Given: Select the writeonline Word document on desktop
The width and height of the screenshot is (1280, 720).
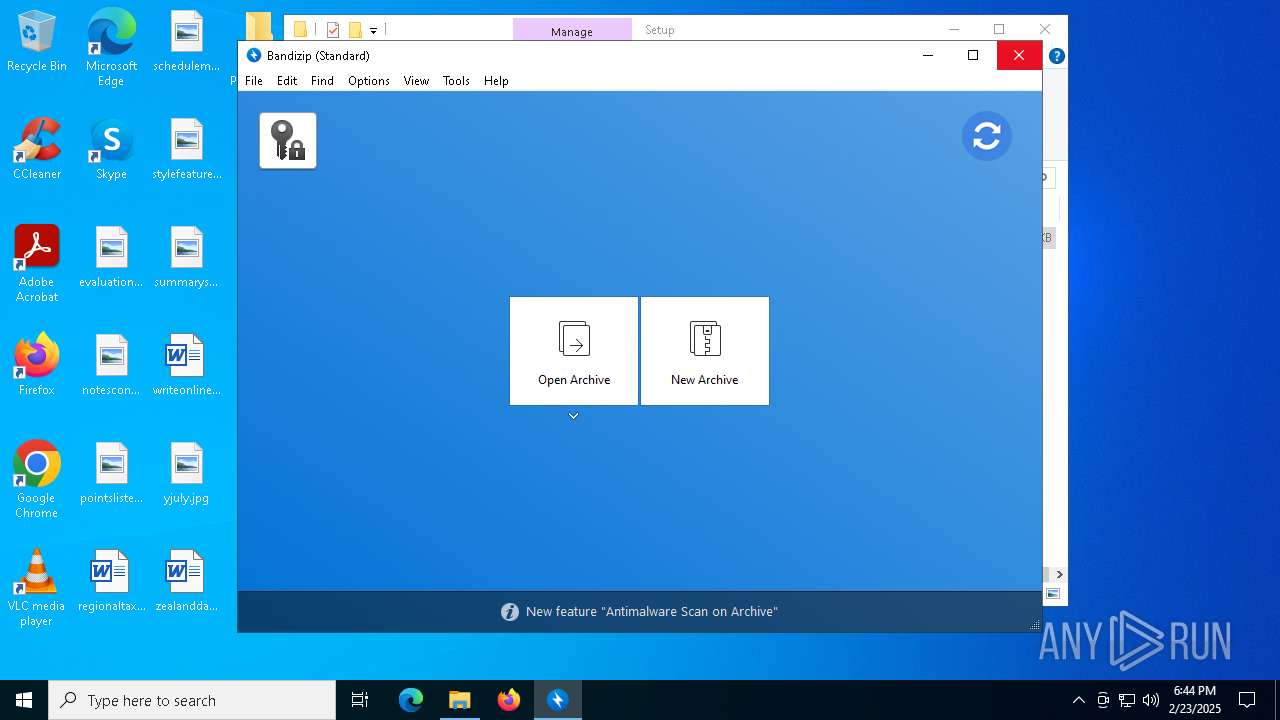Looking at the screenshot, I should pyautogui.click(x=186, y=365).
